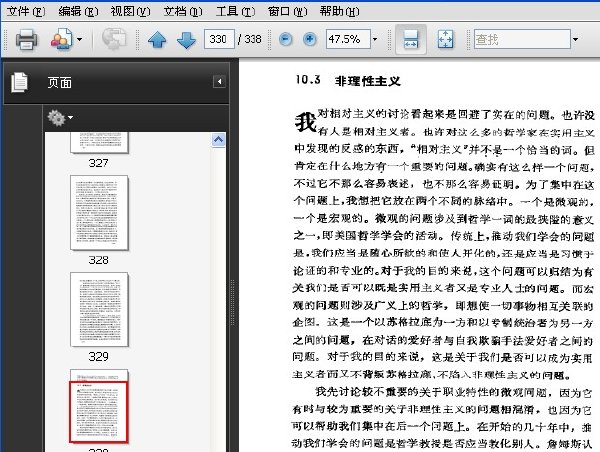Open the collaboration icon dropdown arrow
The image size is (600, 452).
(79, 39)
